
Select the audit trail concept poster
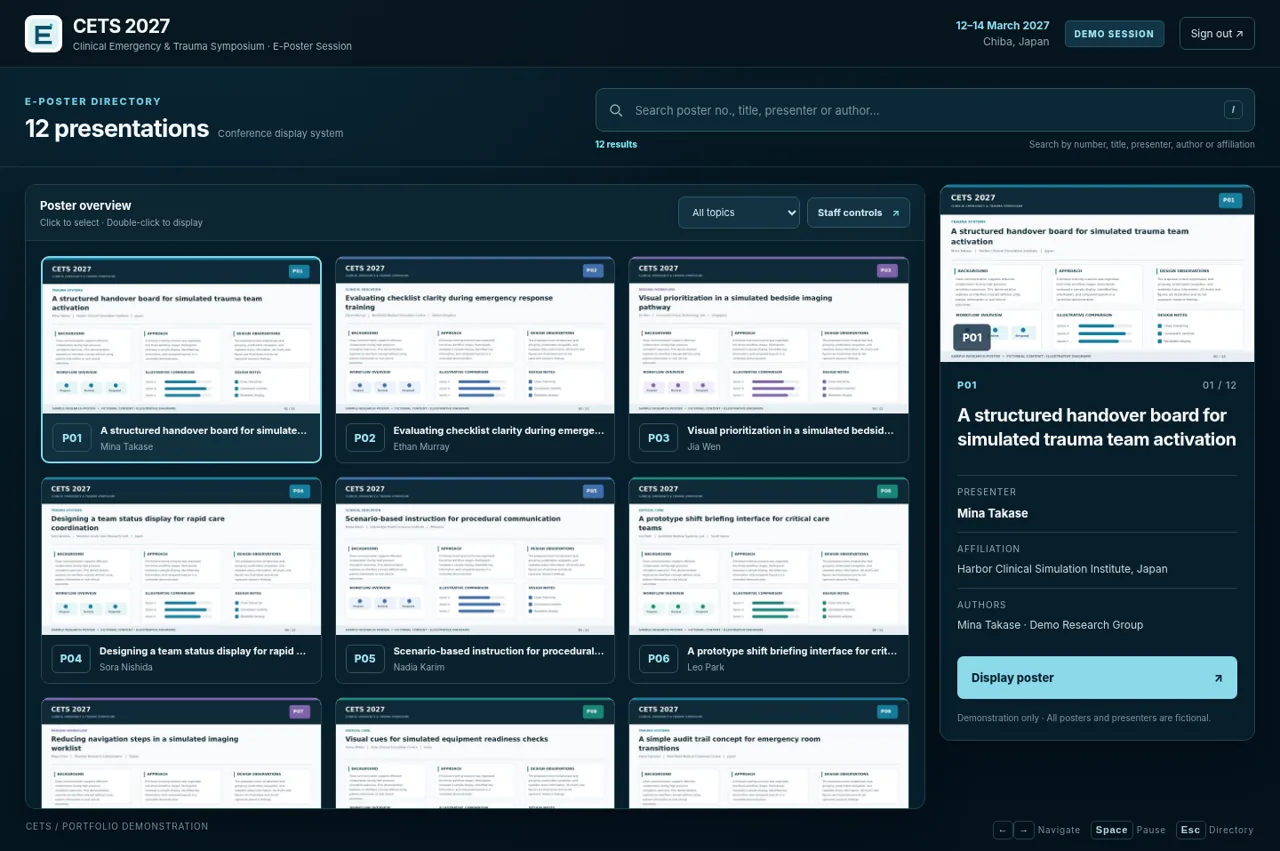coord(769,753)
